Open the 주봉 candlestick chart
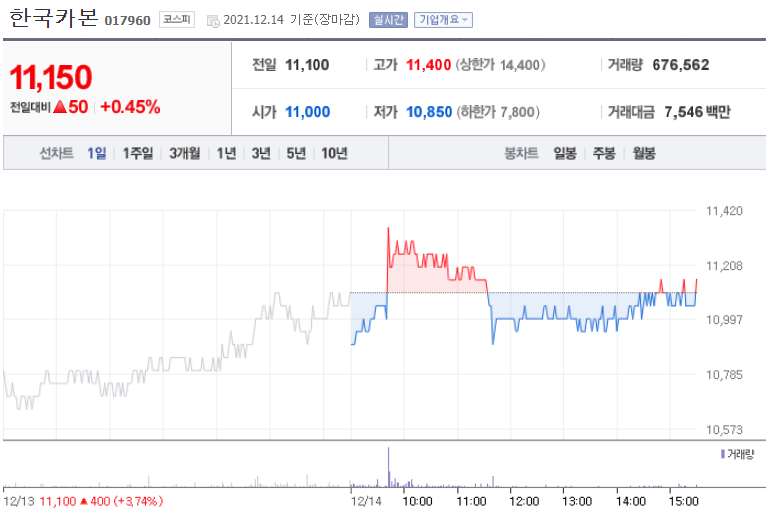766x525 pixels. [x=604, y=153]
